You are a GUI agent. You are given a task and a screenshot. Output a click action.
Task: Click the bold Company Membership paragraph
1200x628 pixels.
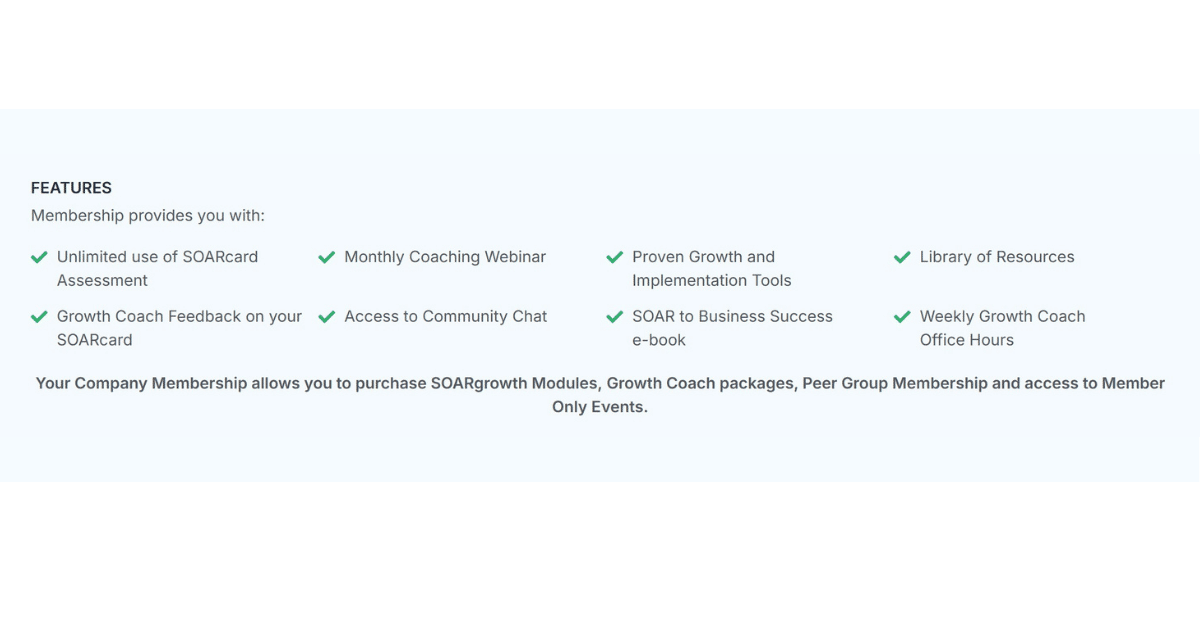click(x=600, y=384)
